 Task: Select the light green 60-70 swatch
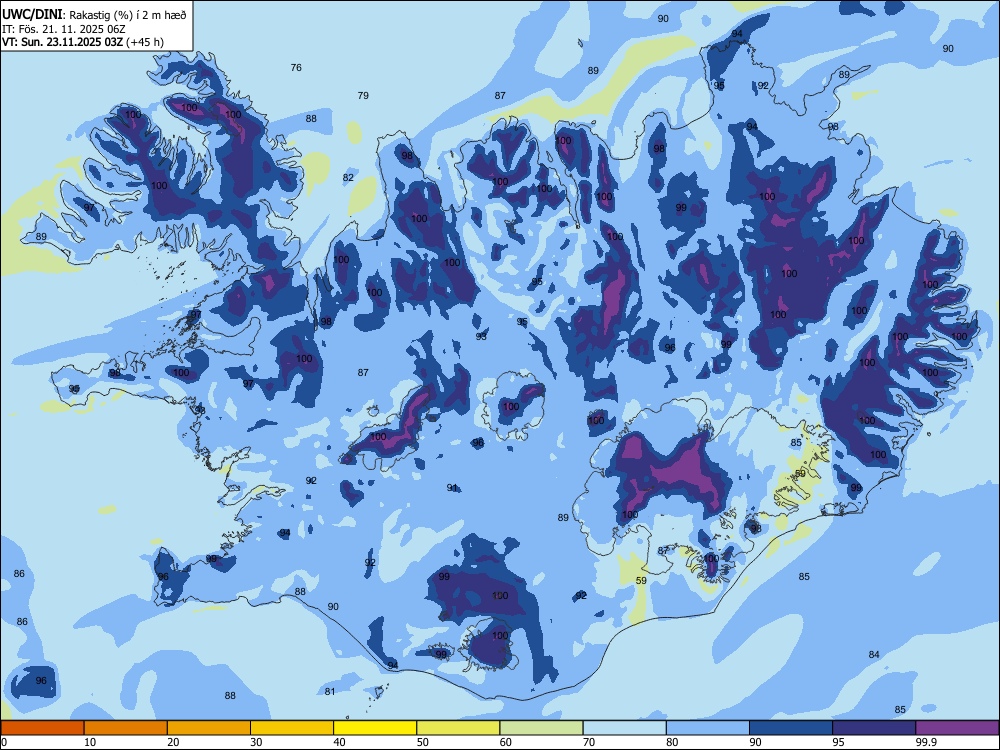tap(541, 728)
